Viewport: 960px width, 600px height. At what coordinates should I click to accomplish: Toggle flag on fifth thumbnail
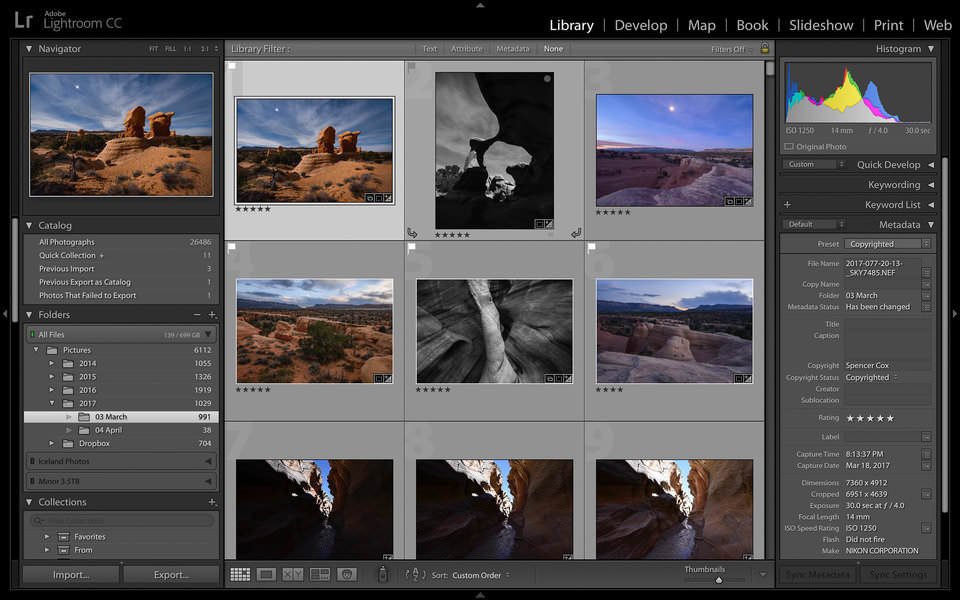point(412,247)
